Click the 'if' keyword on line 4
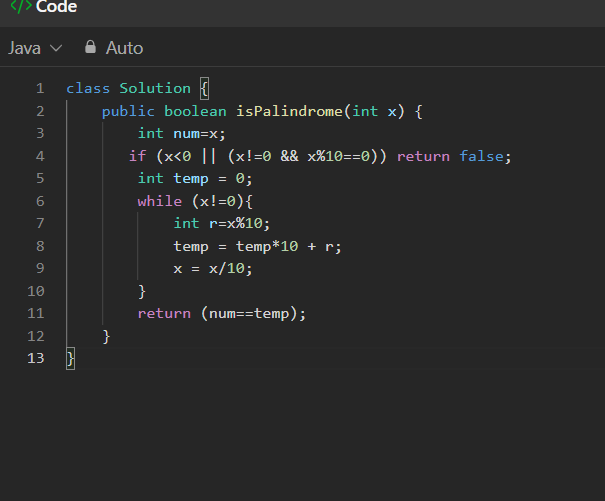This screenshot has width=605, height=501. [137, 156]
